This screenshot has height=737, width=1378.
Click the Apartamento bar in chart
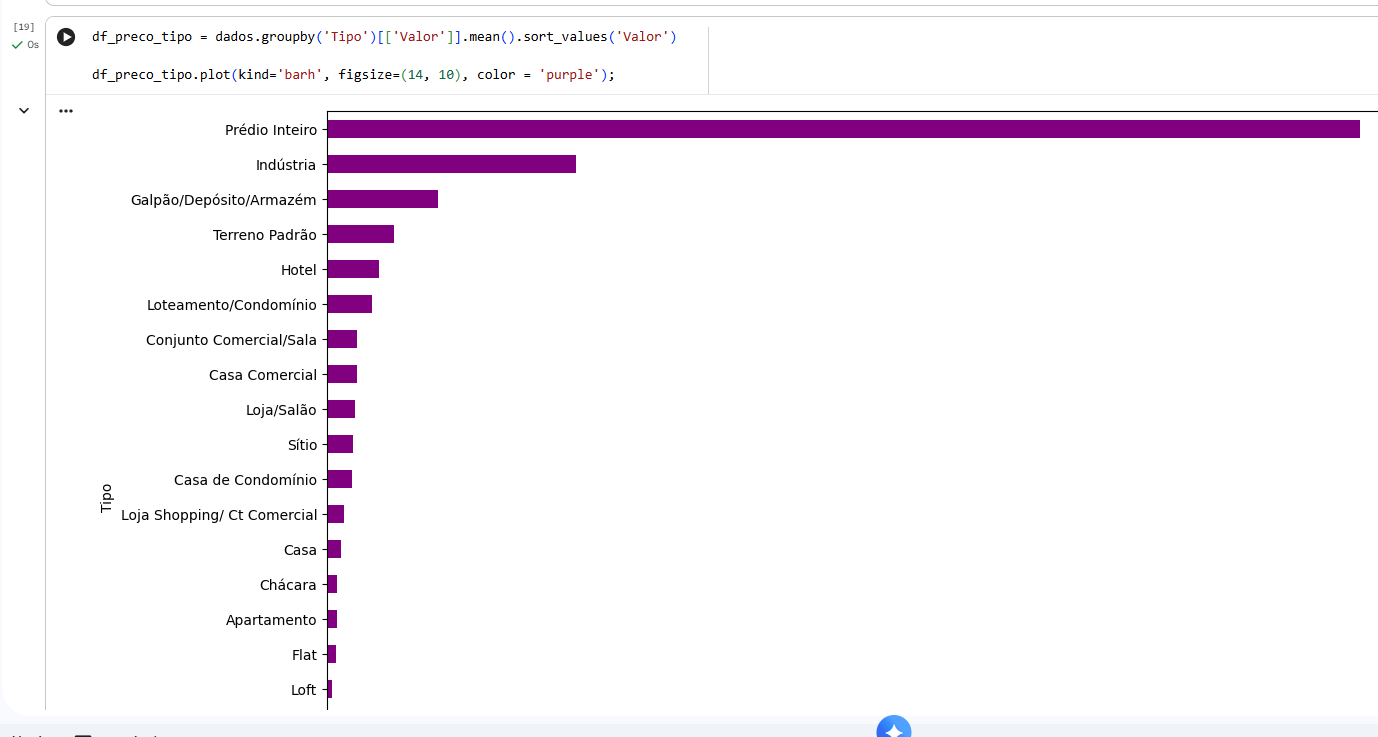tap(332, 619)
